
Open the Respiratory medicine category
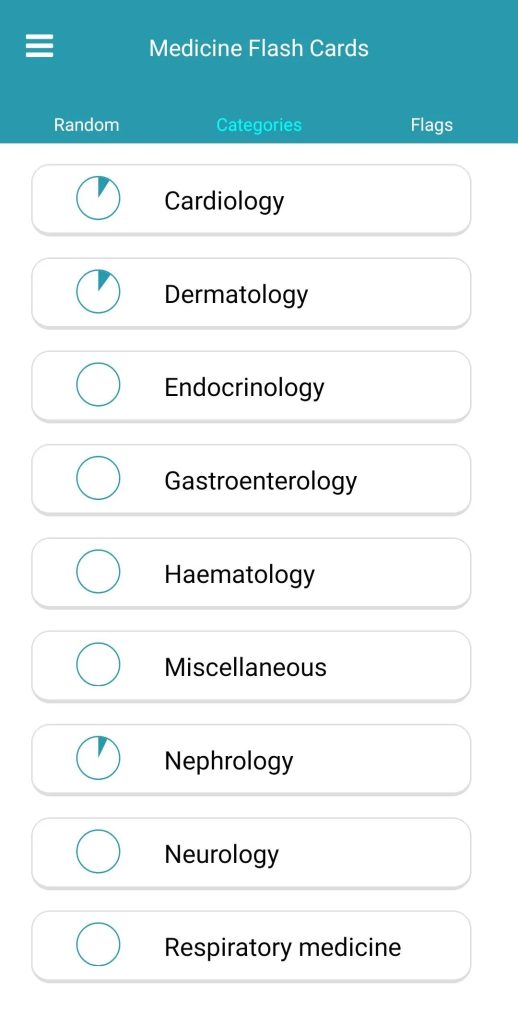(251, 946)
